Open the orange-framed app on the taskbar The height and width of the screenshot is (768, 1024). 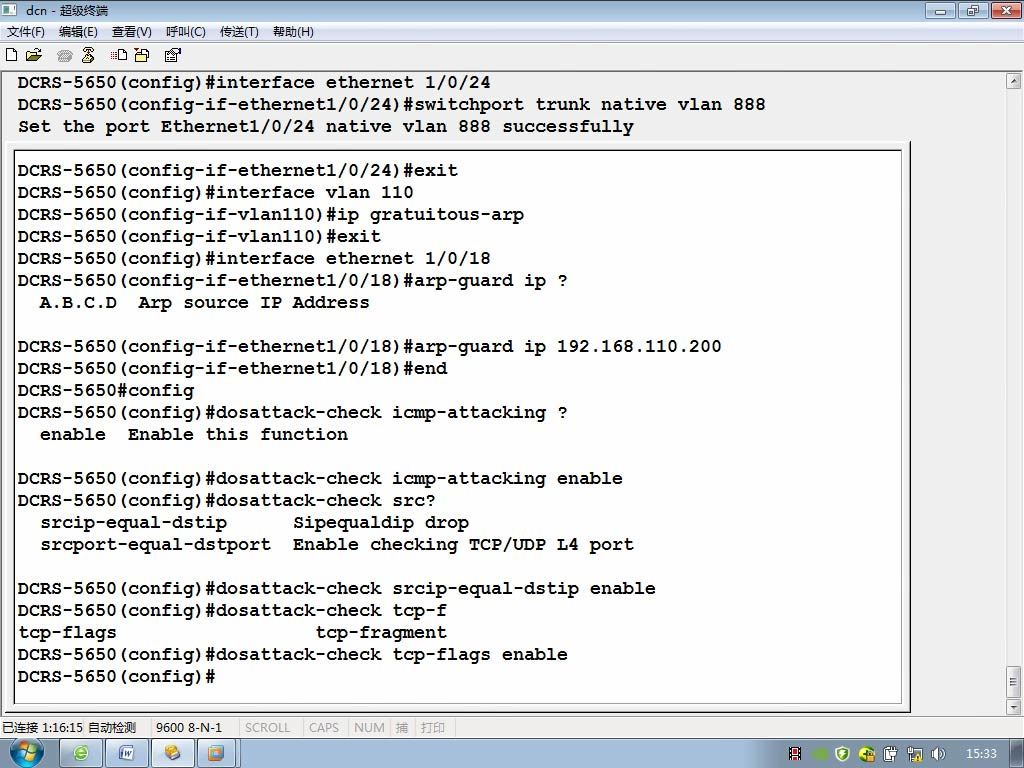click(x=216, y=754)
